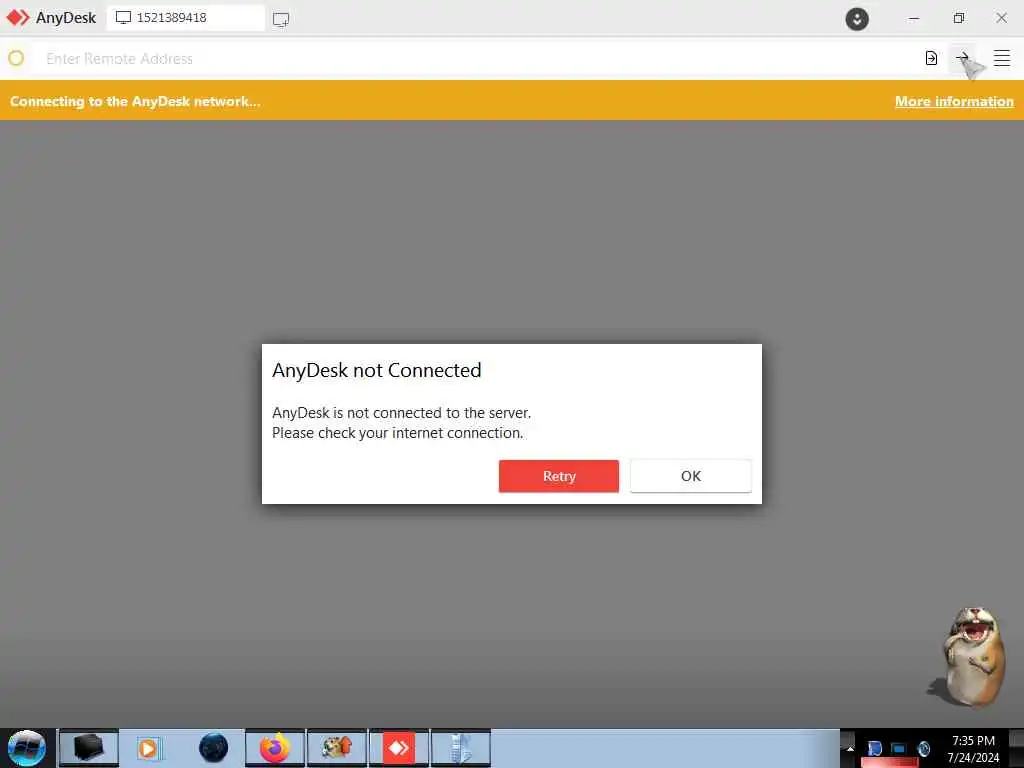This screenshot has height=768, width=1024.
Task: Click the Show desktop strip
Action: 1016,748
